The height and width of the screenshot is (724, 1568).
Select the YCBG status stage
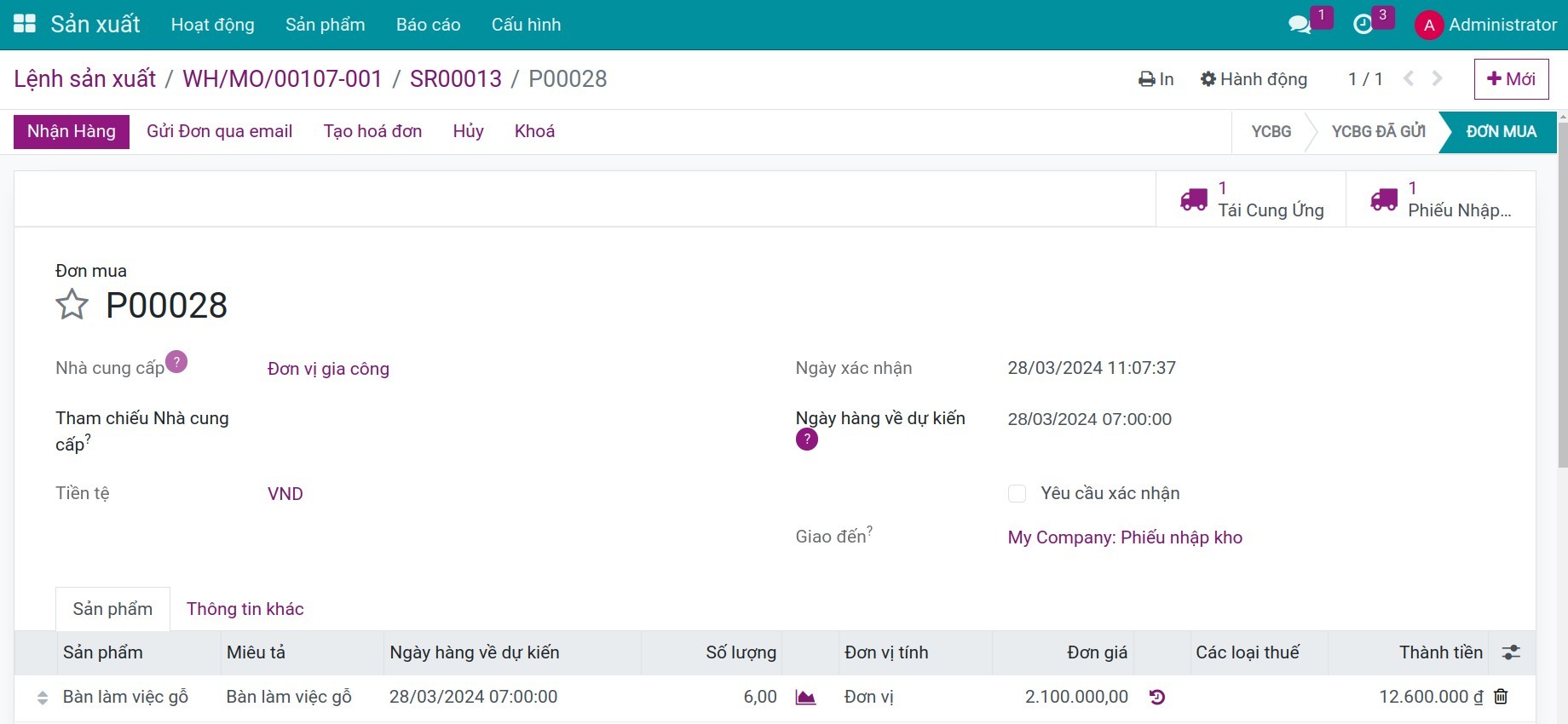(x=1271, y=132)
